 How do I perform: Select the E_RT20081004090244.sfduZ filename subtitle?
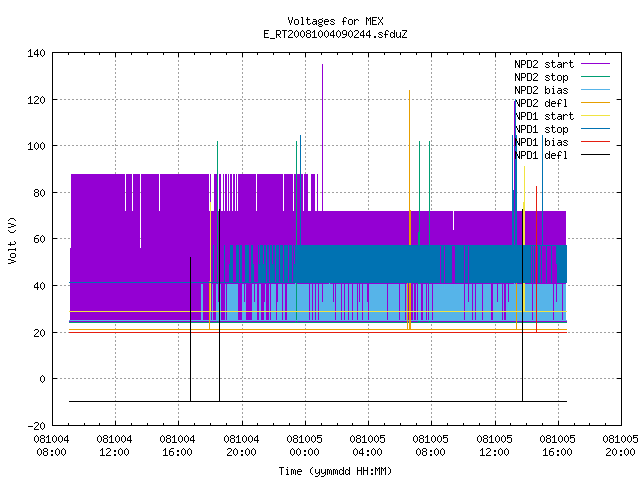coord(335,34)
